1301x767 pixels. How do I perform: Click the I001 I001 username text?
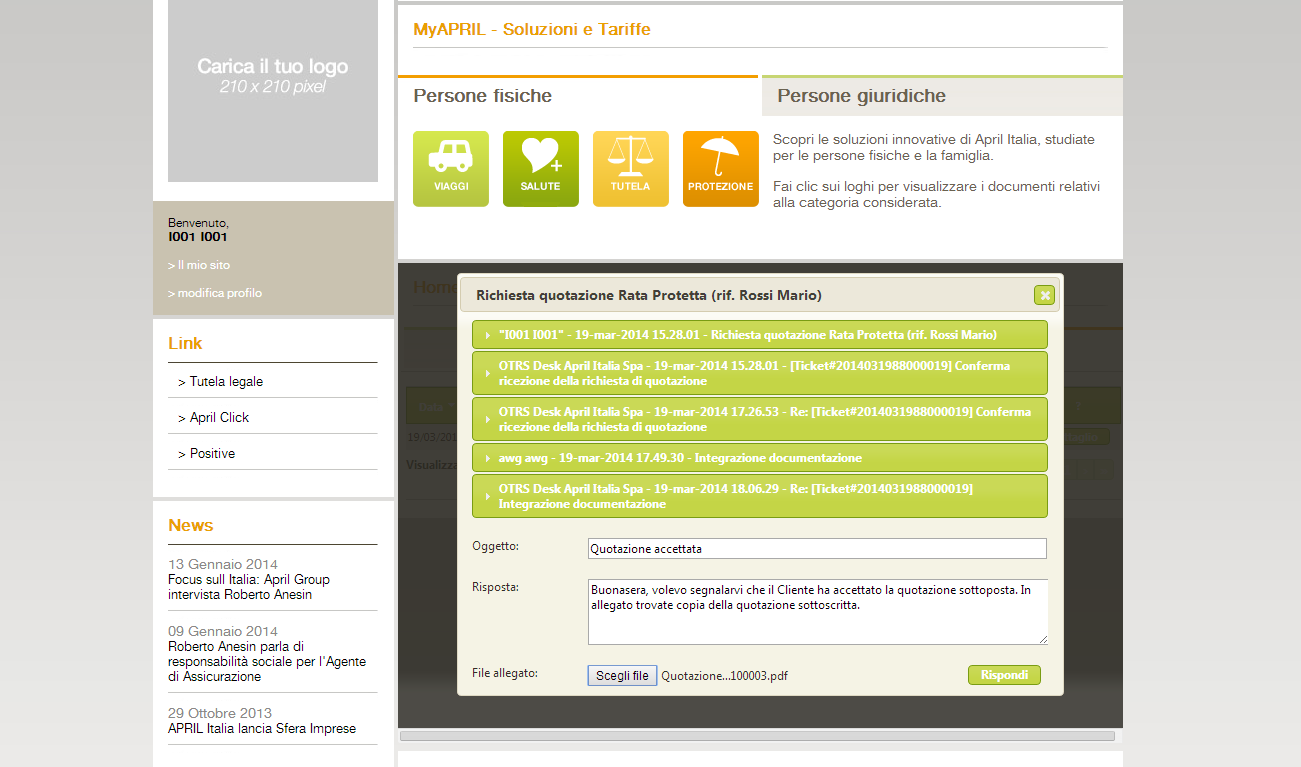198,237
